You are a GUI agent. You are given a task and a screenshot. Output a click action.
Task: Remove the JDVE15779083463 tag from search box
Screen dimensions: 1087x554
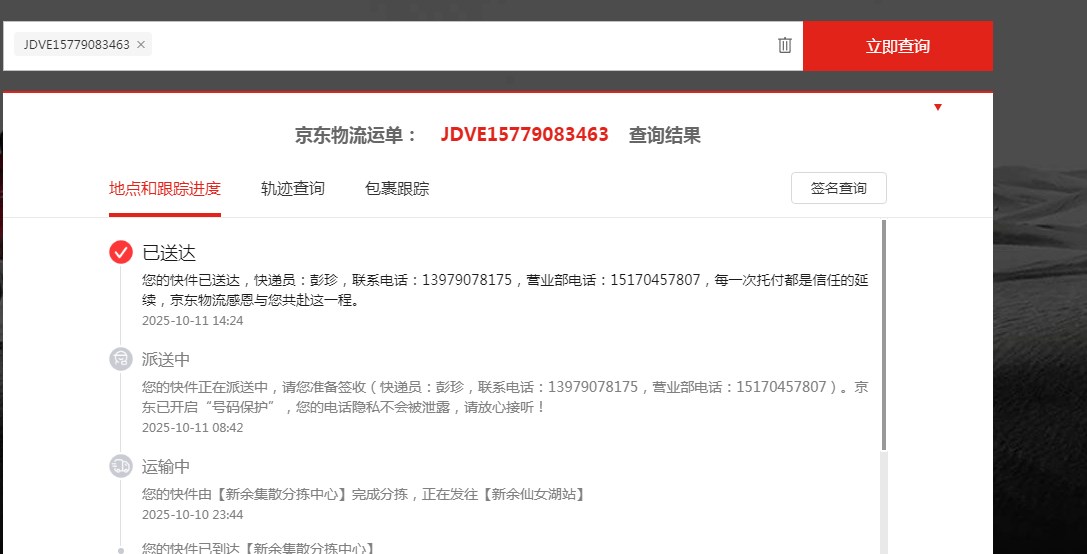click(141, 45)
